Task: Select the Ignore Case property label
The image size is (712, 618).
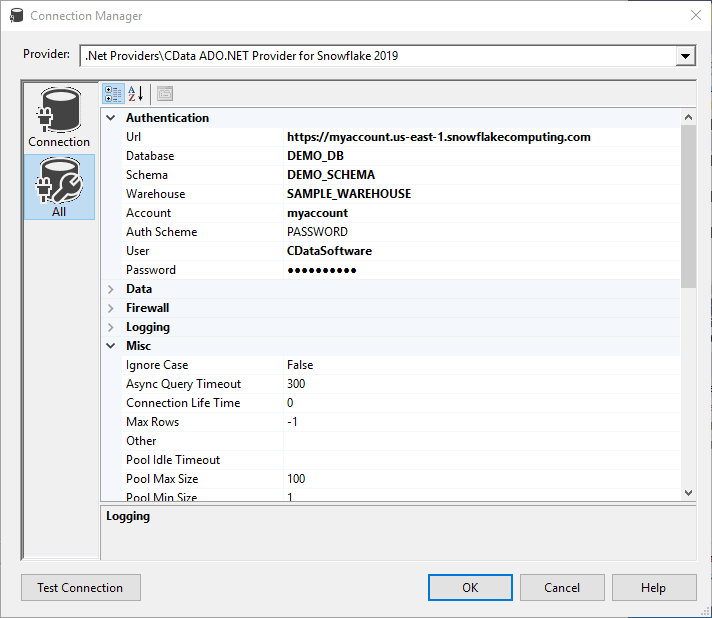Action: [x=157, y=365]
